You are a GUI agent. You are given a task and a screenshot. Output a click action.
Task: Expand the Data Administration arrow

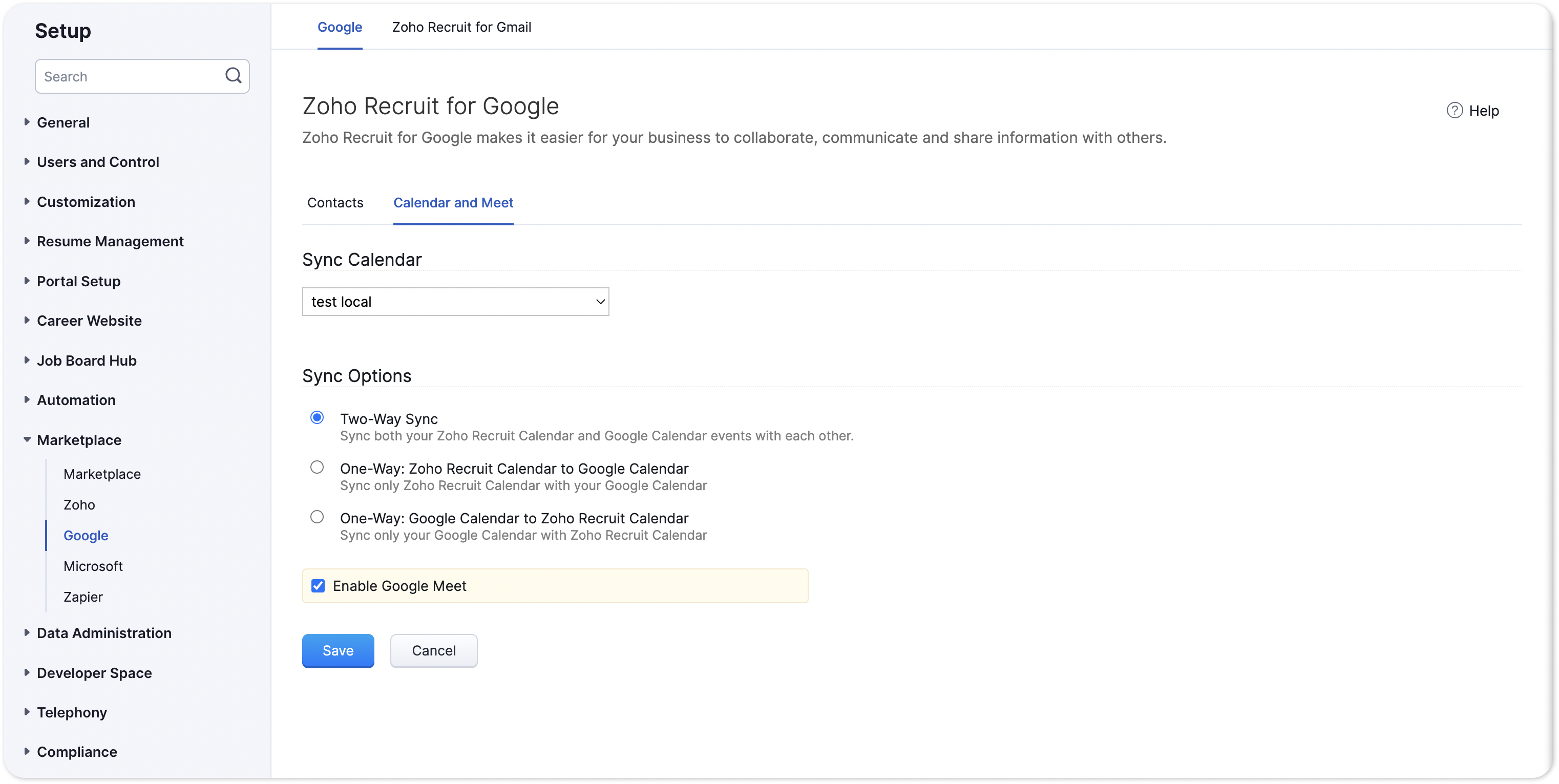click(x=27, y=632)
